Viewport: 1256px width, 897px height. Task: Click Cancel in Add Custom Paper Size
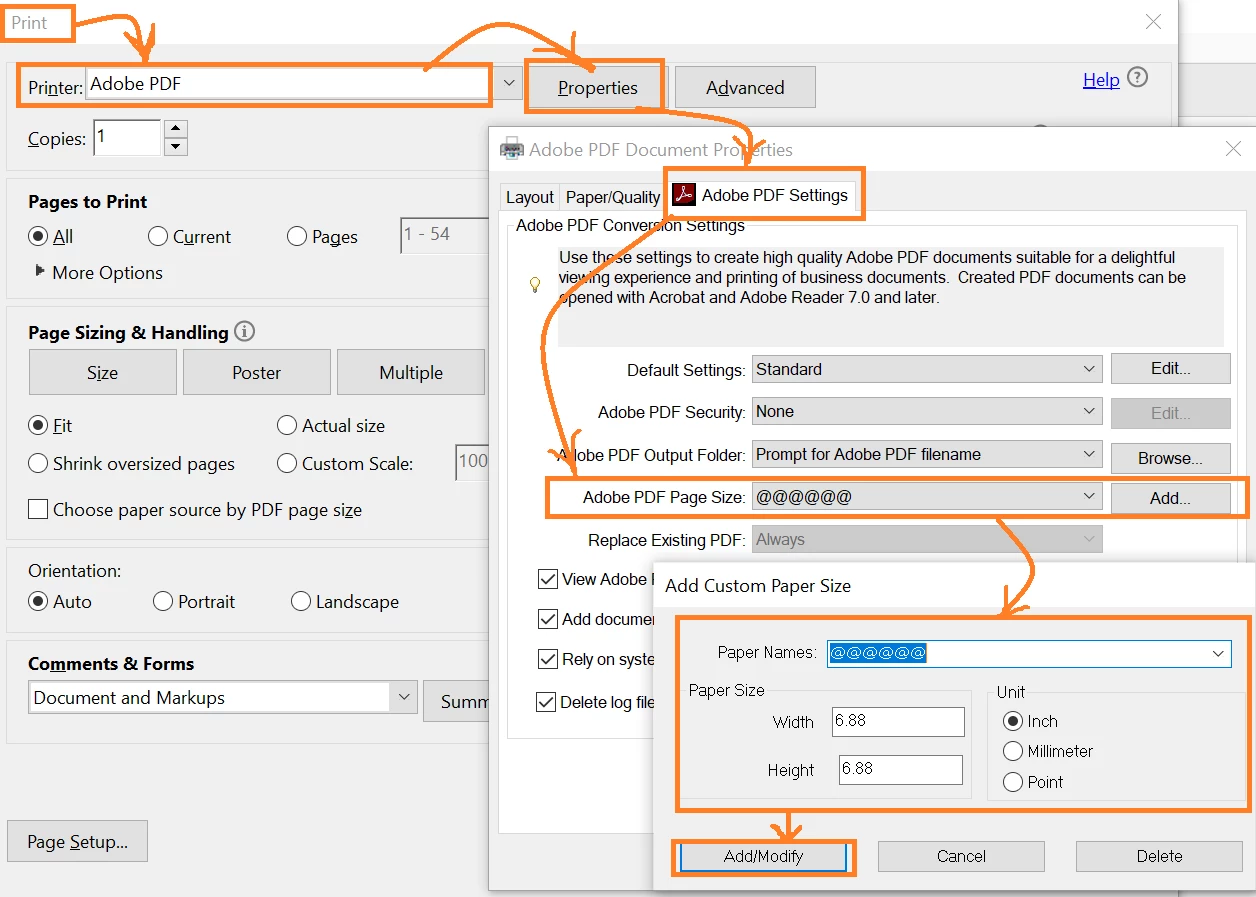click(x=961, y=856)
